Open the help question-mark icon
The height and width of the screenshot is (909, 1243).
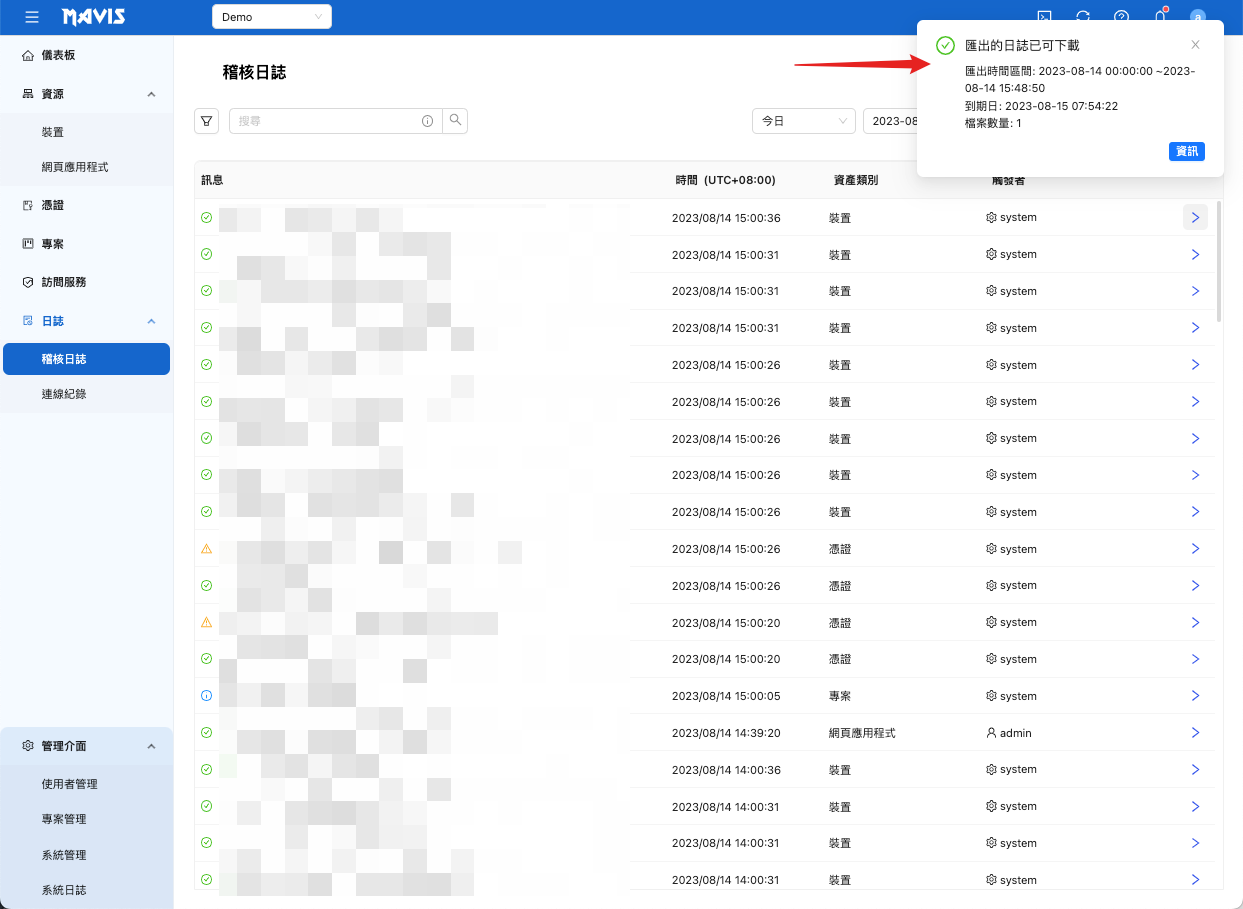click(x=1121, y=16)
